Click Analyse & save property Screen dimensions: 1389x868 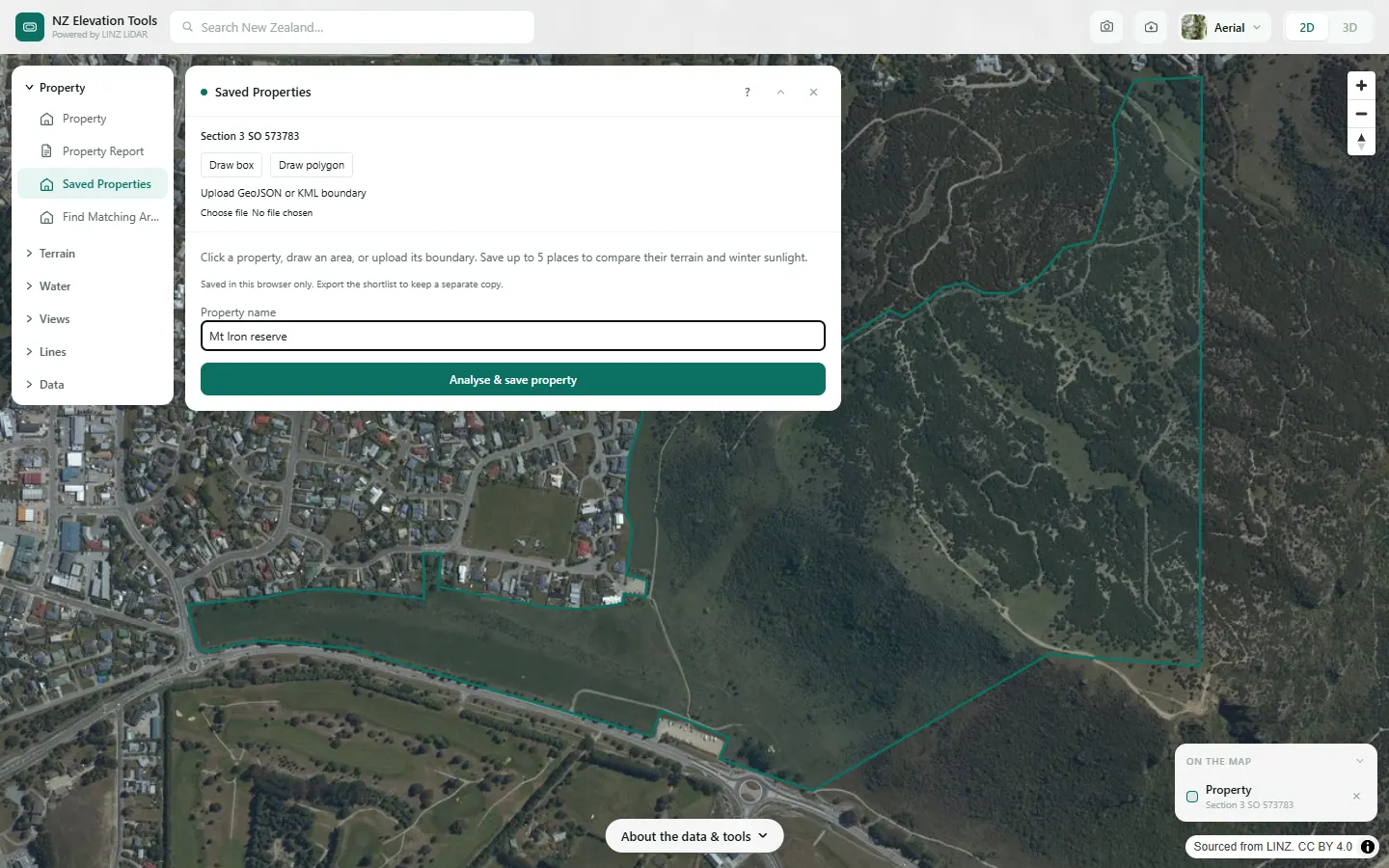coord(513,379)
